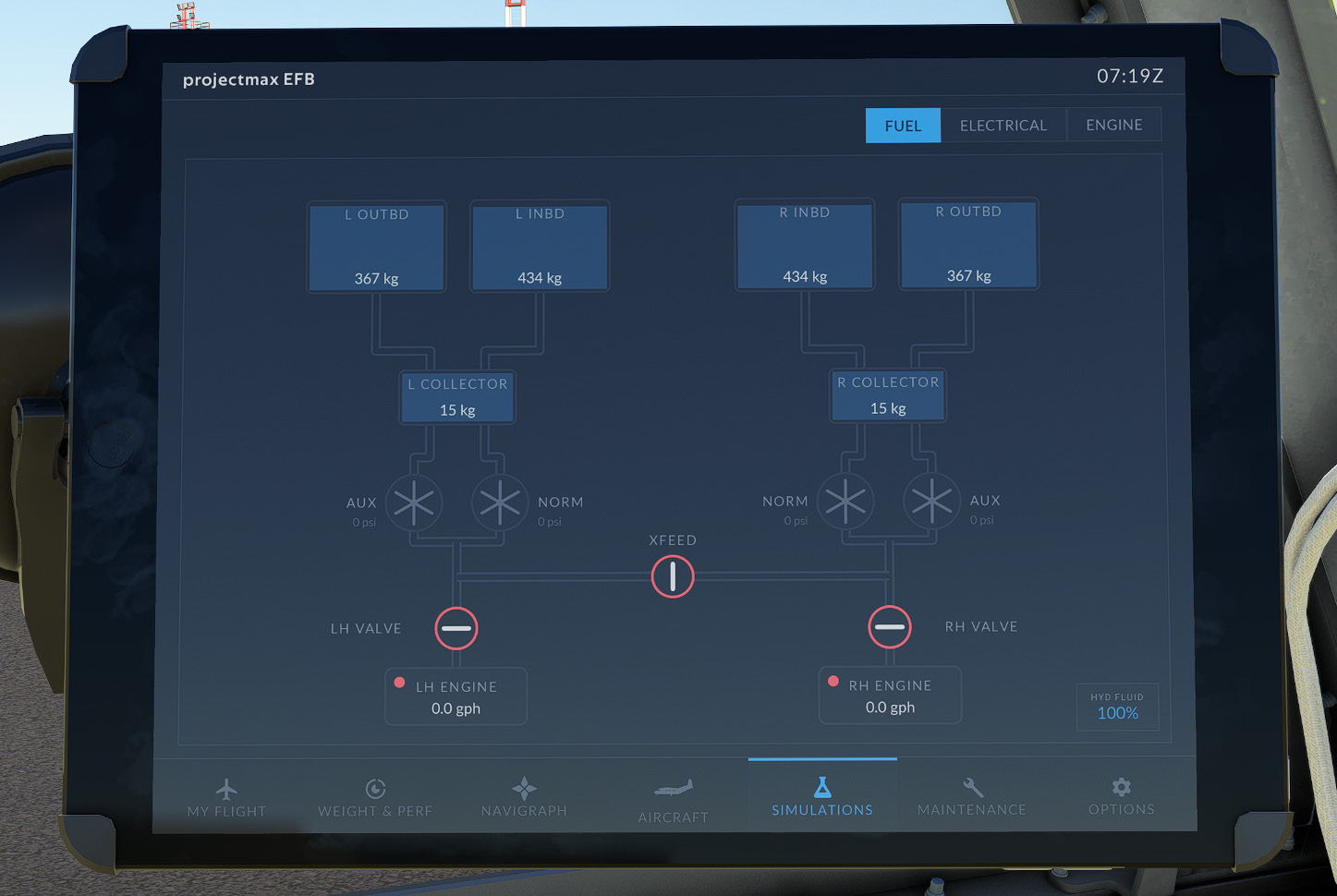Switch to the FUEL tab
1337x896 pixels.
[903, 126]
